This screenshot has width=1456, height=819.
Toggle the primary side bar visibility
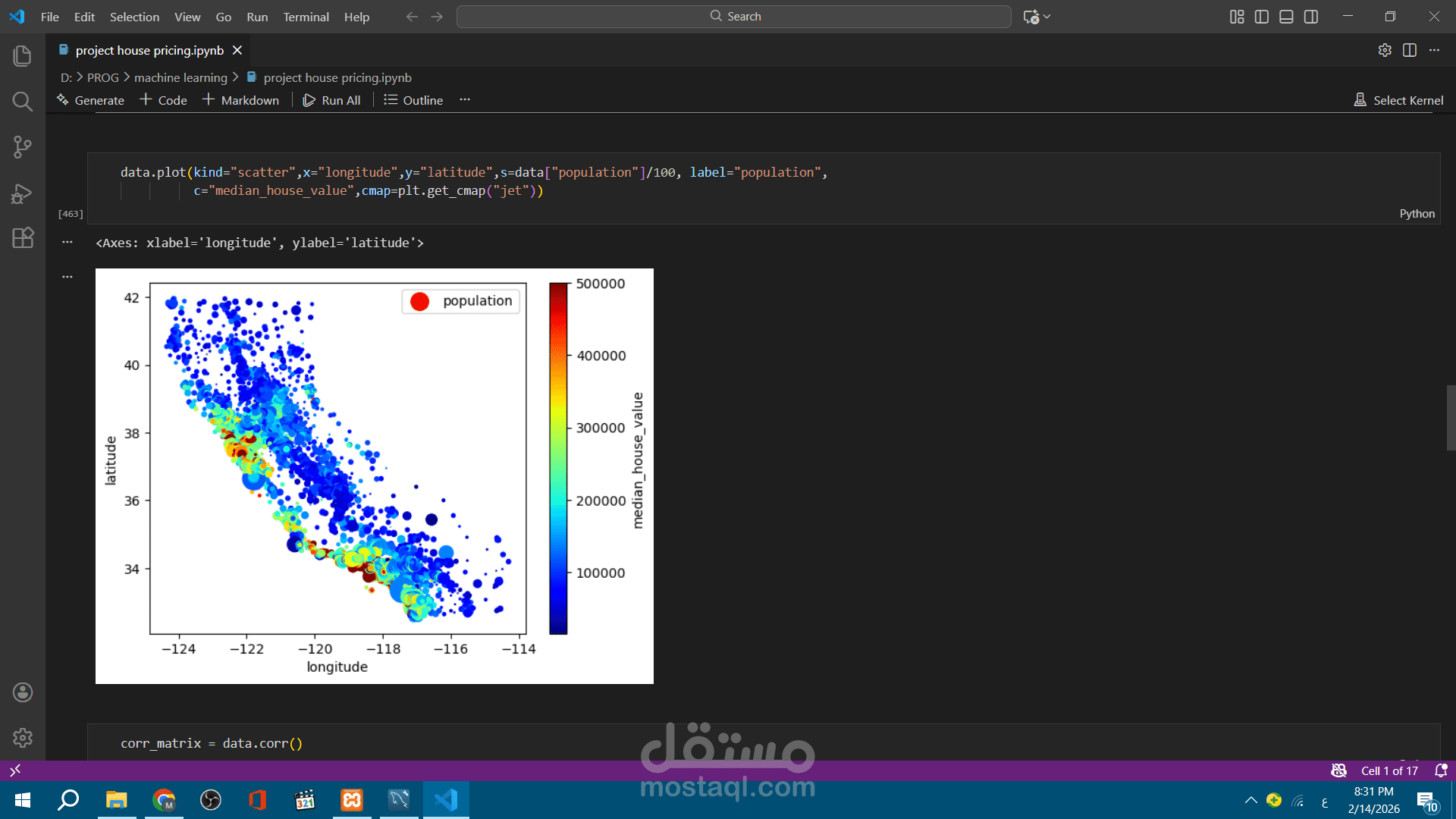point(1261,16)
